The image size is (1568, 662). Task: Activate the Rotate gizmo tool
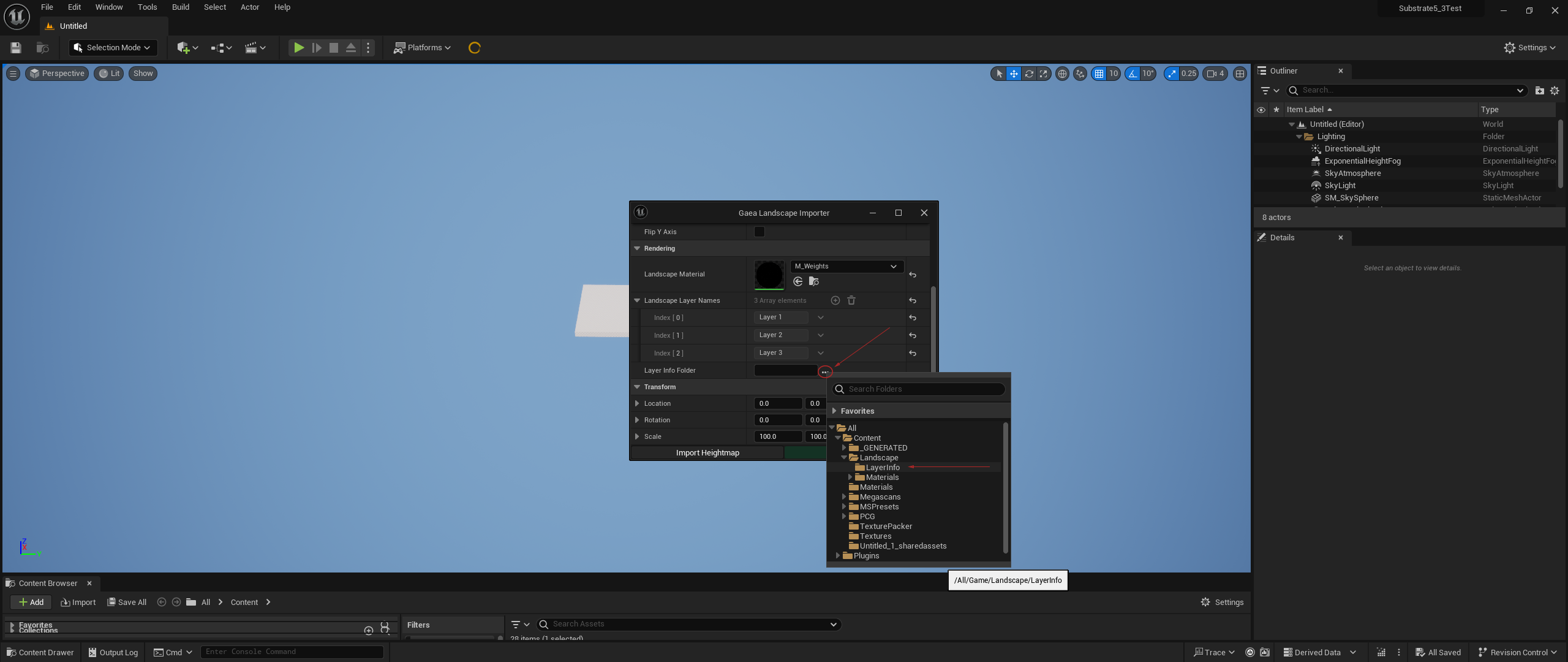(x=1029, y=74)
